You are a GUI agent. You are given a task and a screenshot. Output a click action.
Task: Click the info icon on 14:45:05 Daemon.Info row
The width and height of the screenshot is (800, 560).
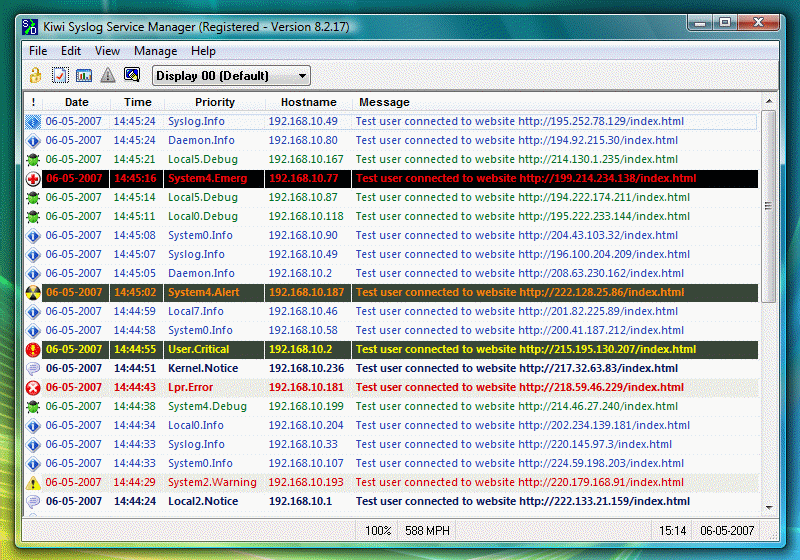coord(33,274)
